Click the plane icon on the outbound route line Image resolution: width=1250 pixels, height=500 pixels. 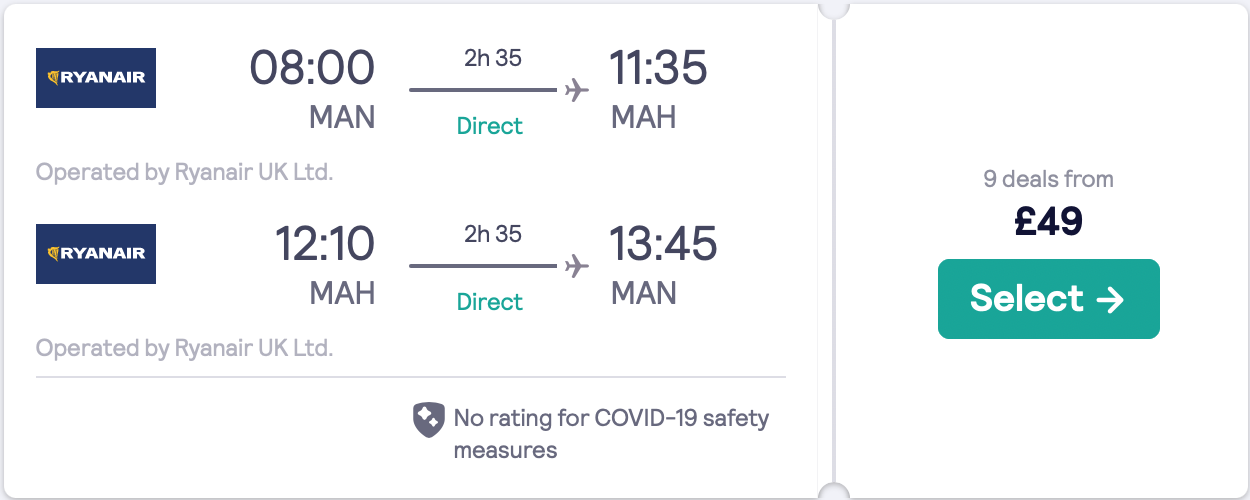pyautogui.click(x=576, y=91)
